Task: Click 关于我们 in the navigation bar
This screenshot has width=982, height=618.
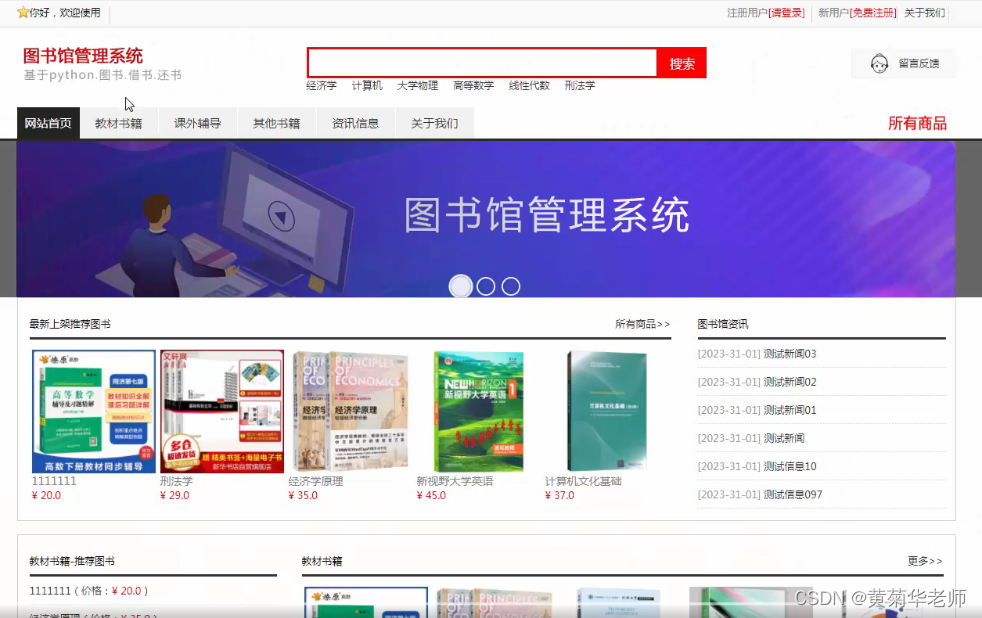Action: point(434,123)
